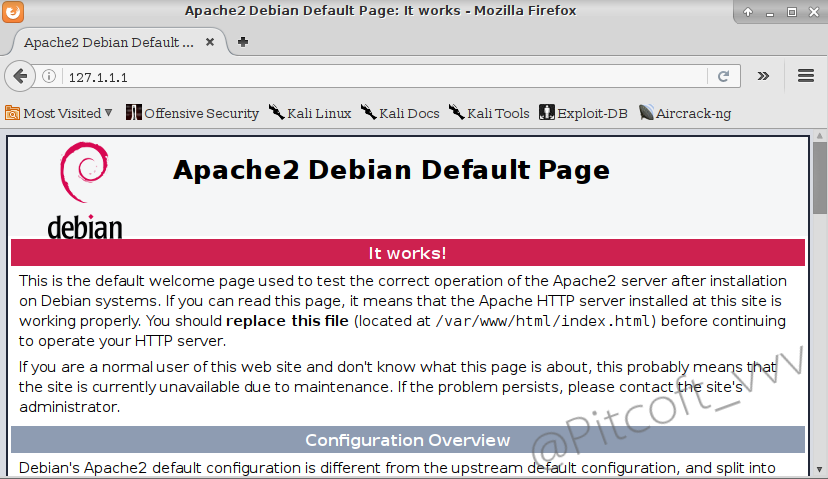The image size is (828, 479).
Task: Click the page vertical scrollbar thumb
Action: point(820,178)
